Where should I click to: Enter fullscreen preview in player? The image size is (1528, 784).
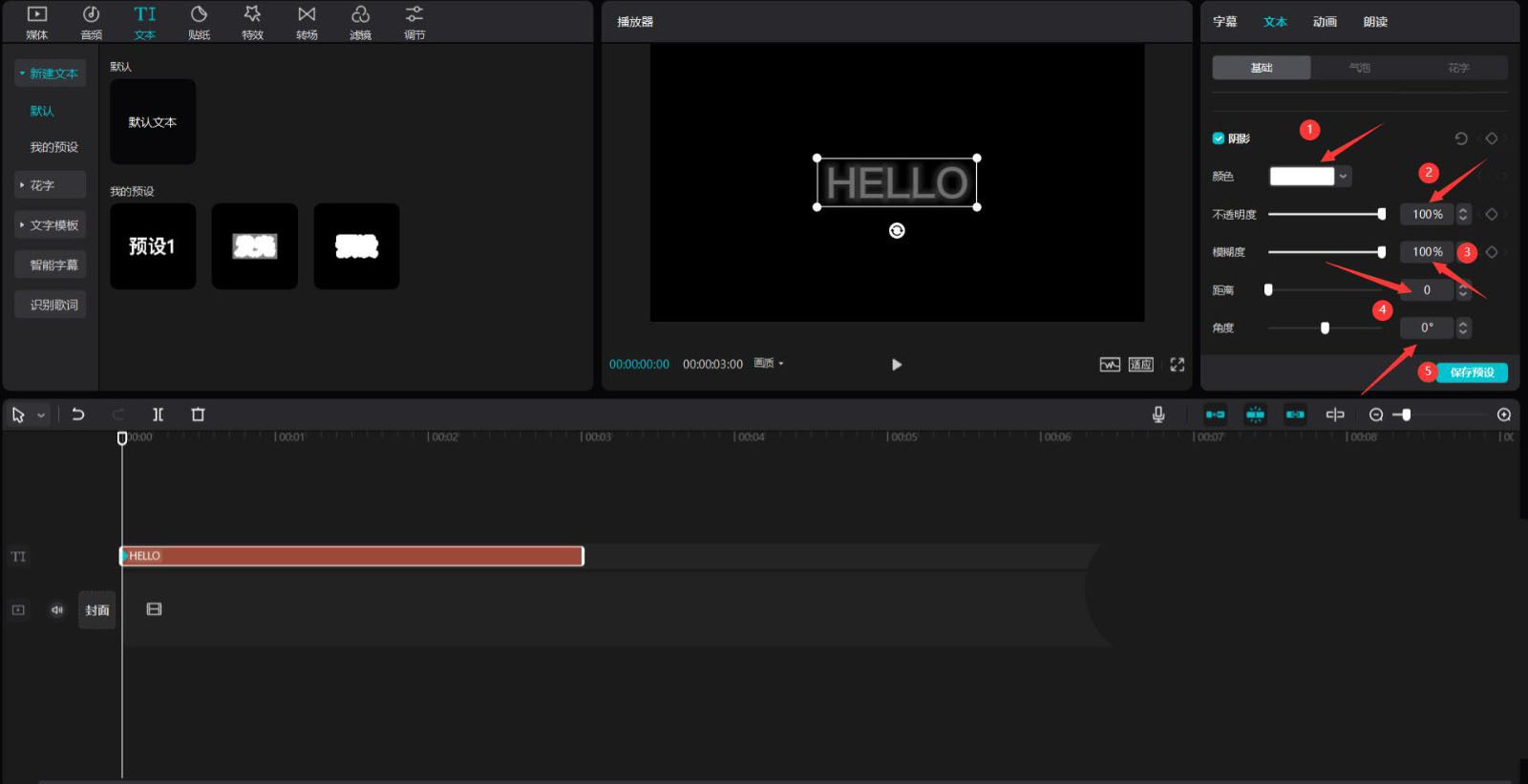click(1177, 365)
